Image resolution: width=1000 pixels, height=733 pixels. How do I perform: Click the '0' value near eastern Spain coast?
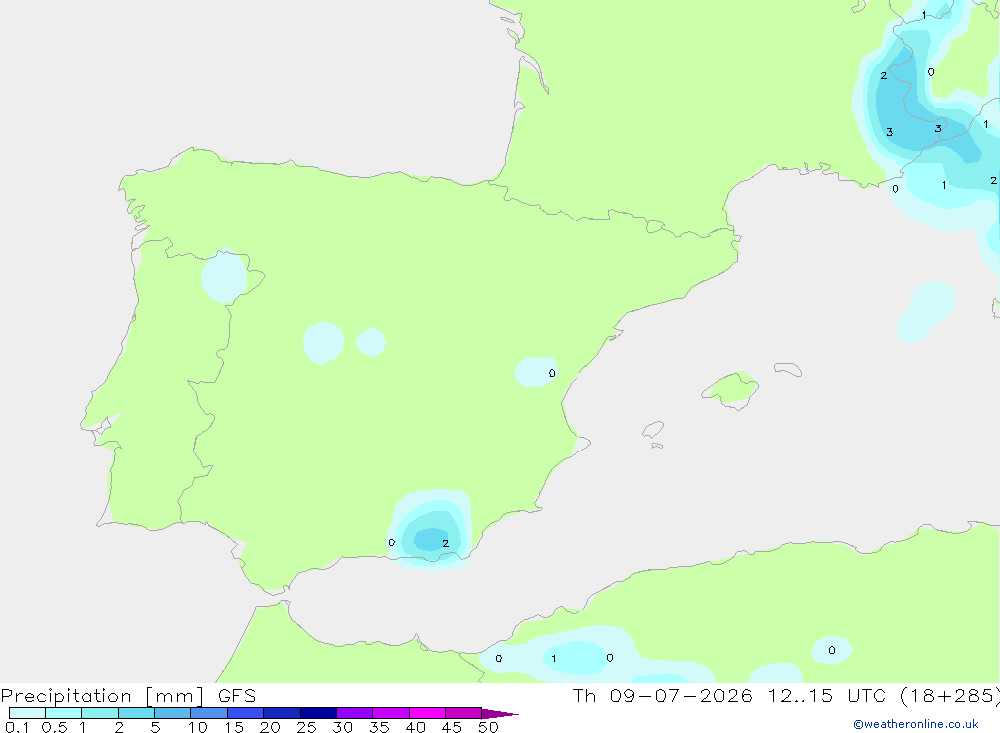pyautogui.click(x=552, y=373)
